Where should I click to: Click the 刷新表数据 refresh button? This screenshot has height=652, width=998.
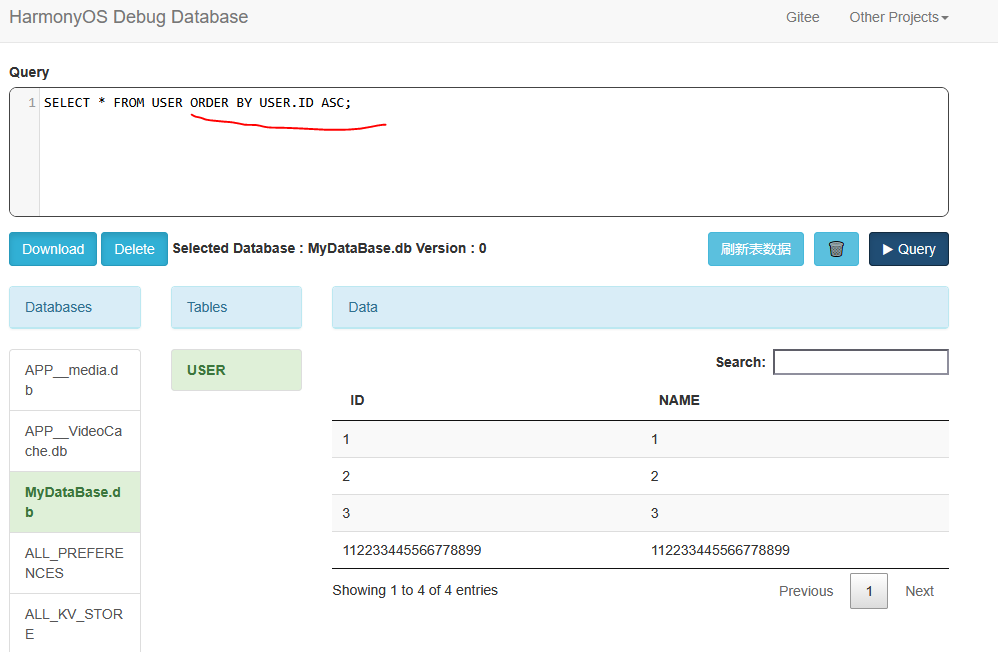756,249
